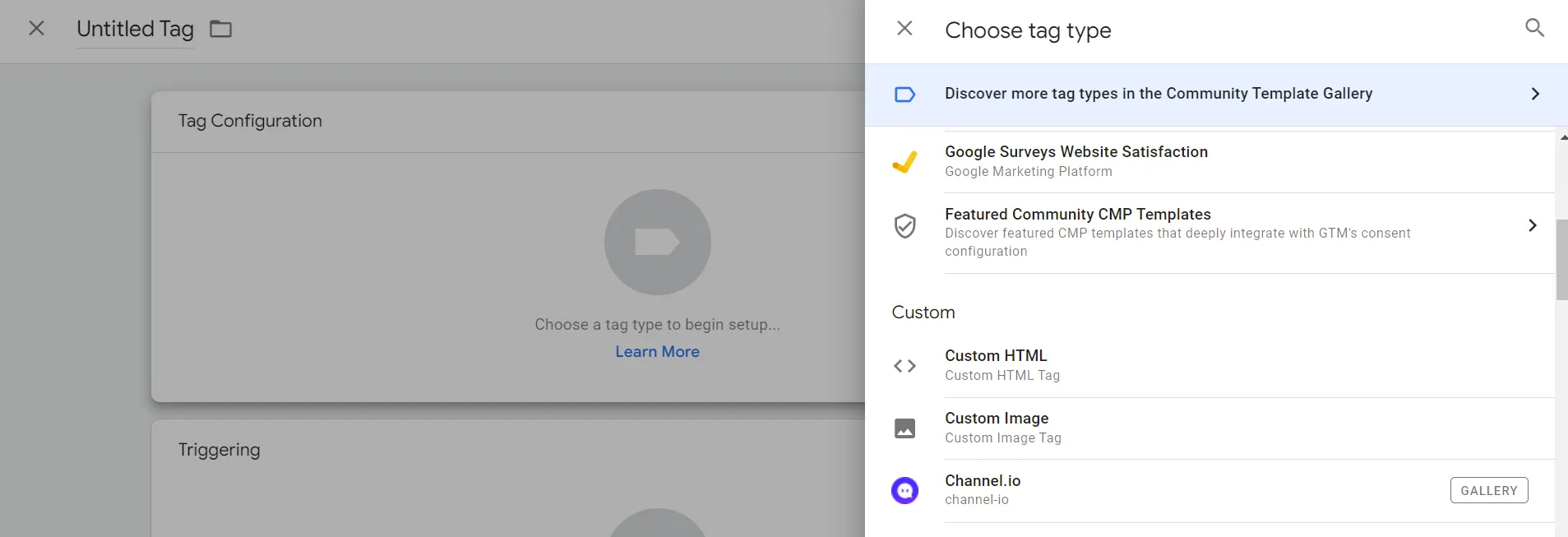Image resolution: width=1568 pixels, height=537 pixels.
Task: Close the Choose tag type panel
Action: [904, 29]
